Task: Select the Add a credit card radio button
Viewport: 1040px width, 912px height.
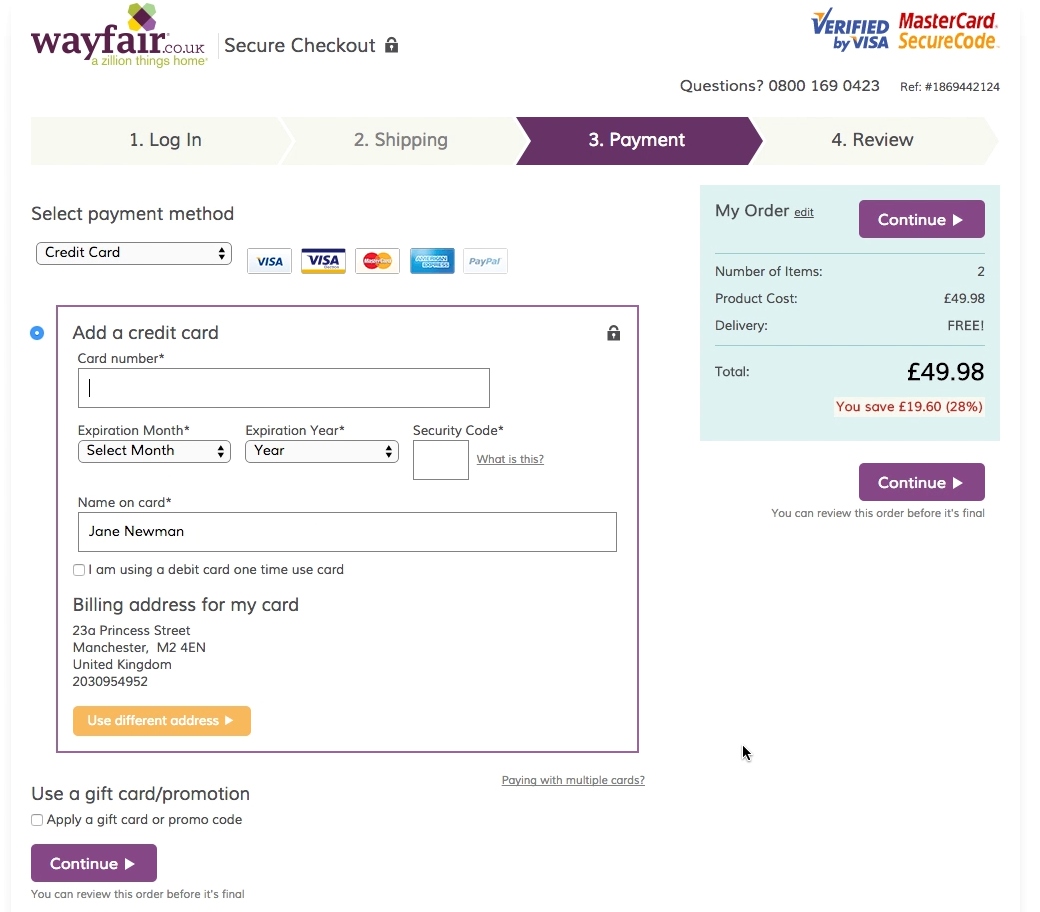Action: pos(37,332)
